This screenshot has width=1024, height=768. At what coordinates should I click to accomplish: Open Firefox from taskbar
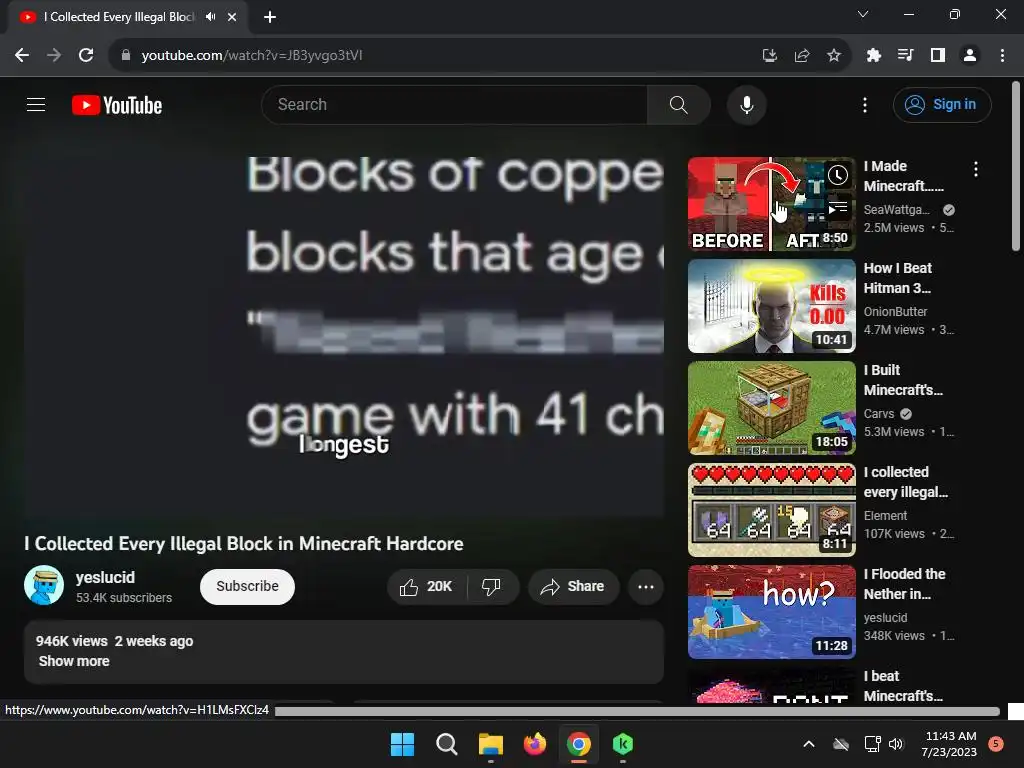pyautogui.click(x=535, y=744)
